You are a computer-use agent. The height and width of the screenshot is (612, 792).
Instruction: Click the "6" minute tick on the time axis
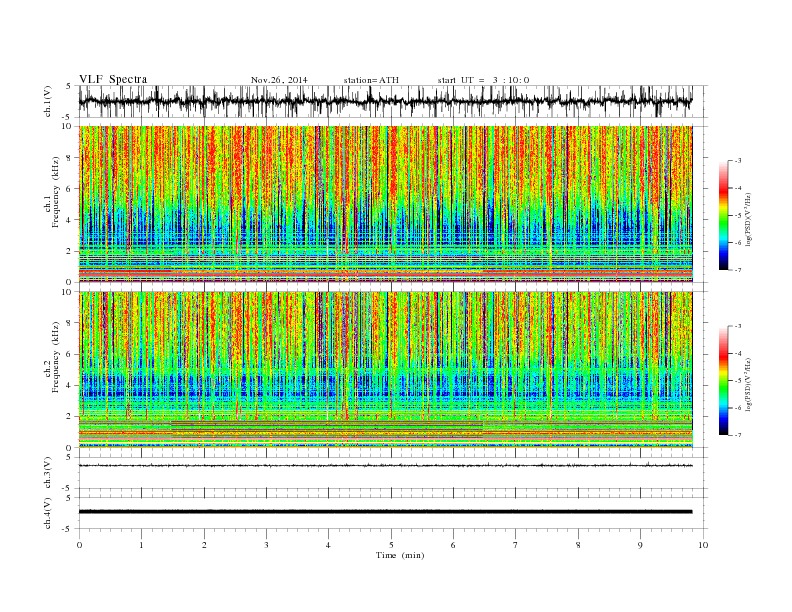(x=453, y=545)
